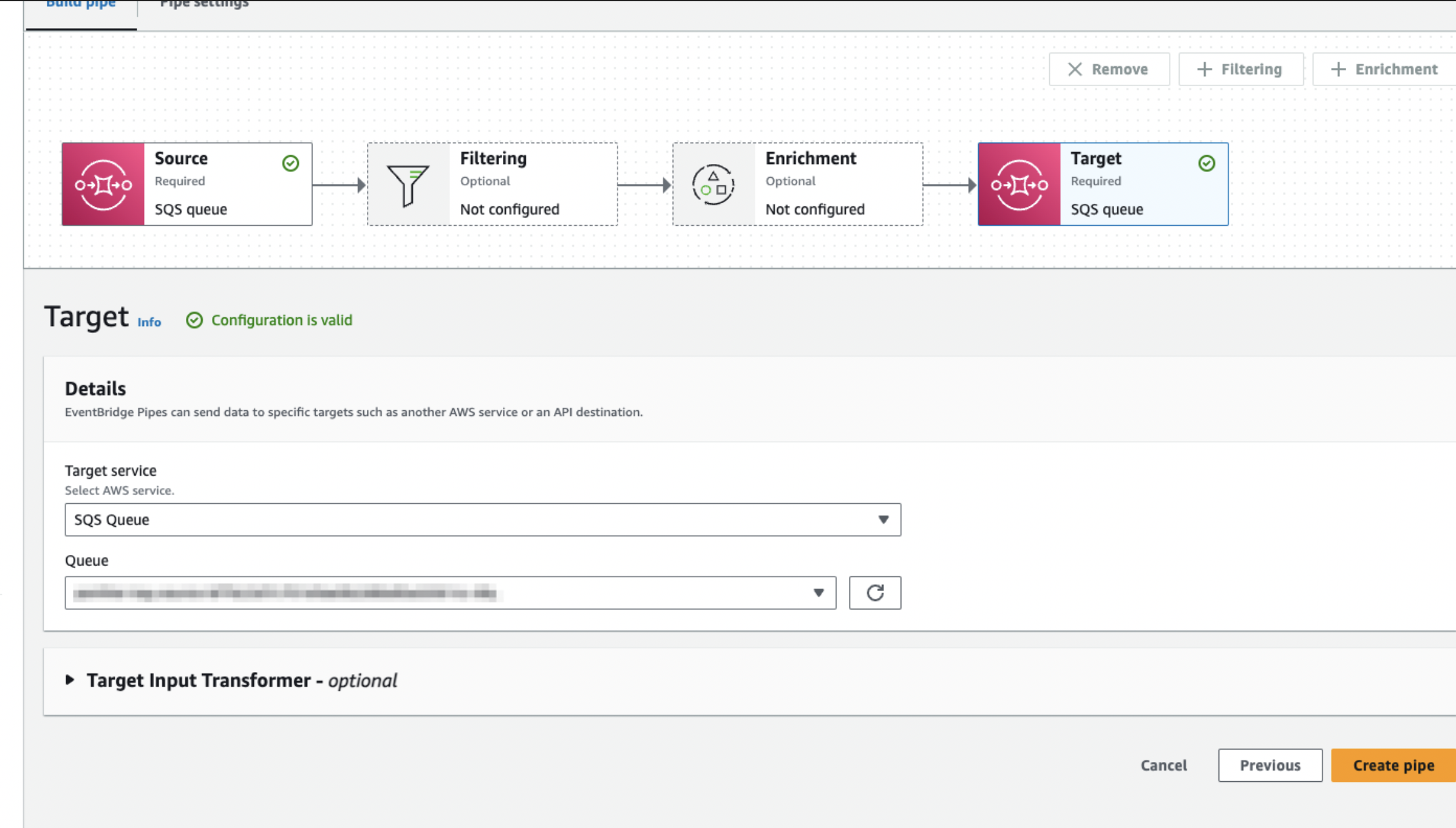This screenshot has height=828, width=1456.
Task: Open the Target Info link
Action: coord(149,322)
